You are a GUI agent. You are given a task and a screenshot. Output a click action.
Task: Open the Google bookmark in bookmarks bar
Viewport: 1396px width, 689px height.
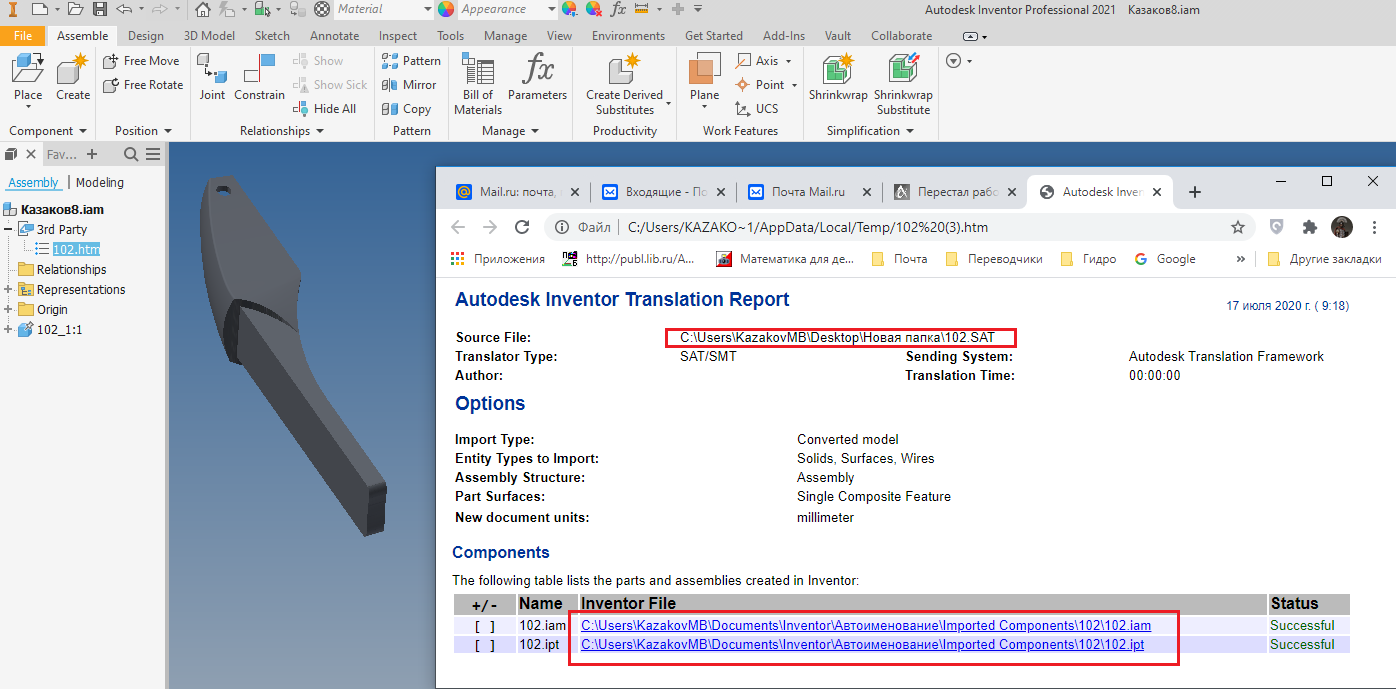[x=1165, y=259]
